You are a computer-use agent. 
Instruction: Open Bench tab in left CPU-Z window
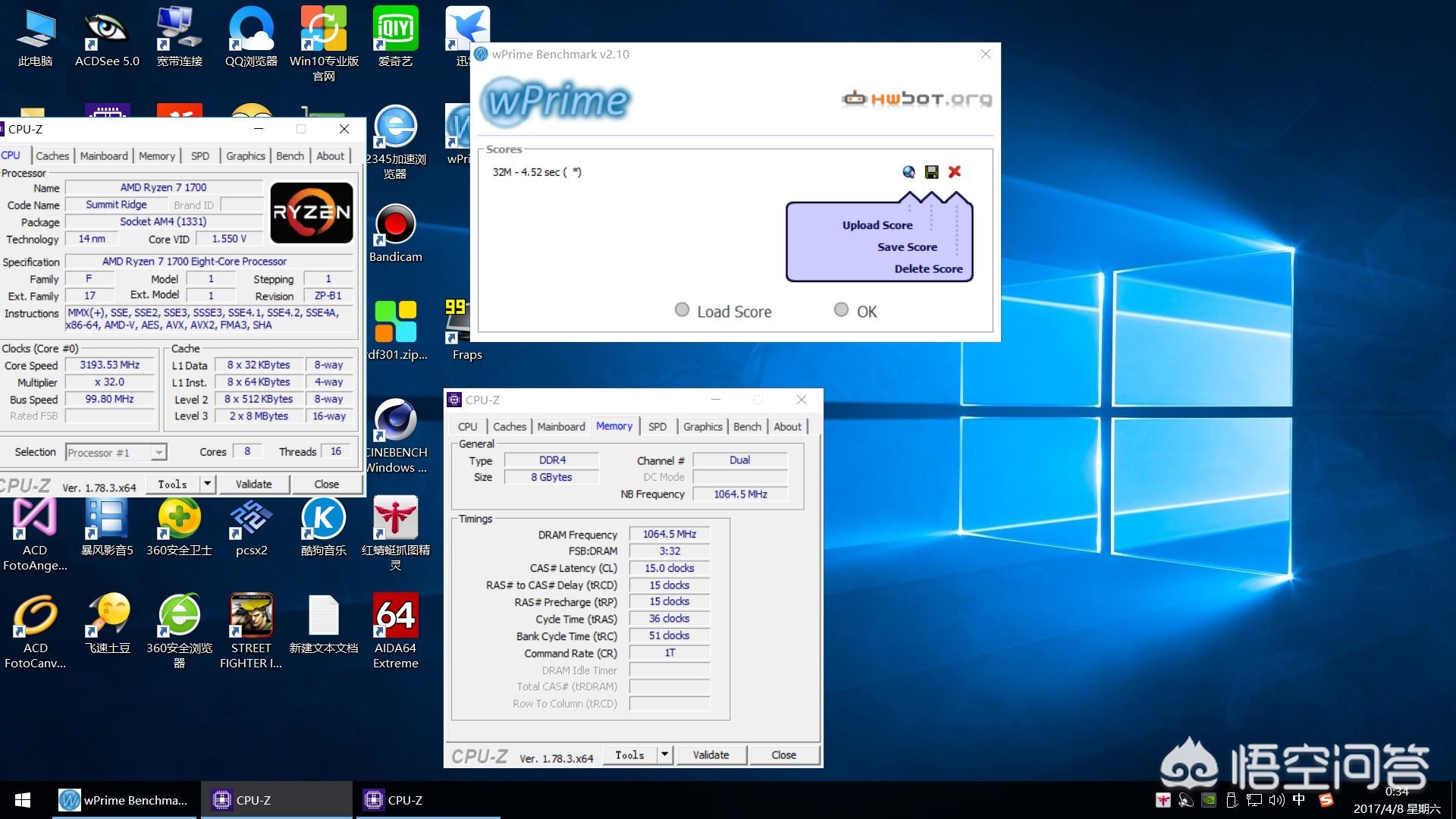(290, 155)
